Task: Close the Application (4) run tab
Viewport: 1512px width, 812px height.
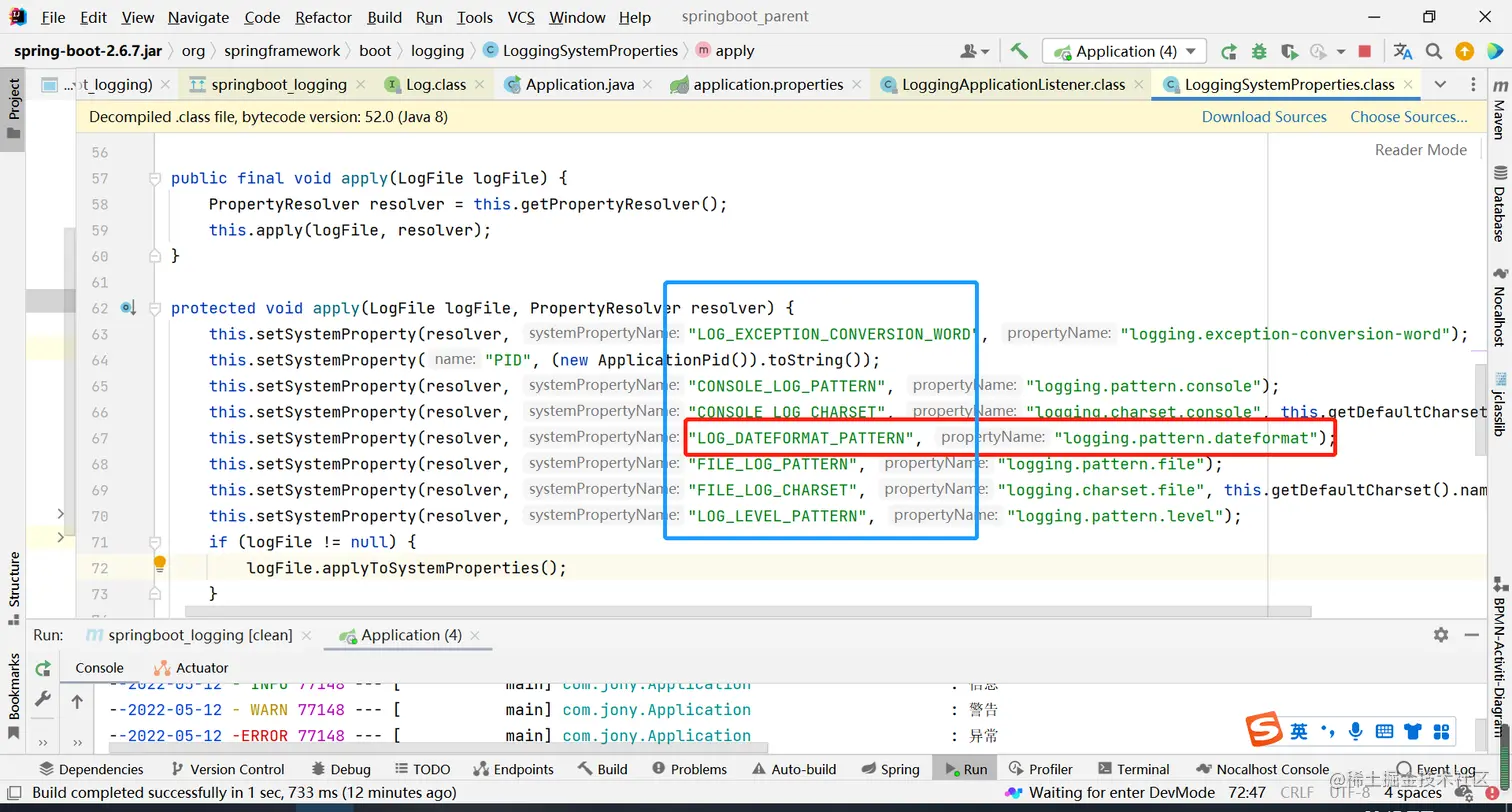Action: (475, 635)
